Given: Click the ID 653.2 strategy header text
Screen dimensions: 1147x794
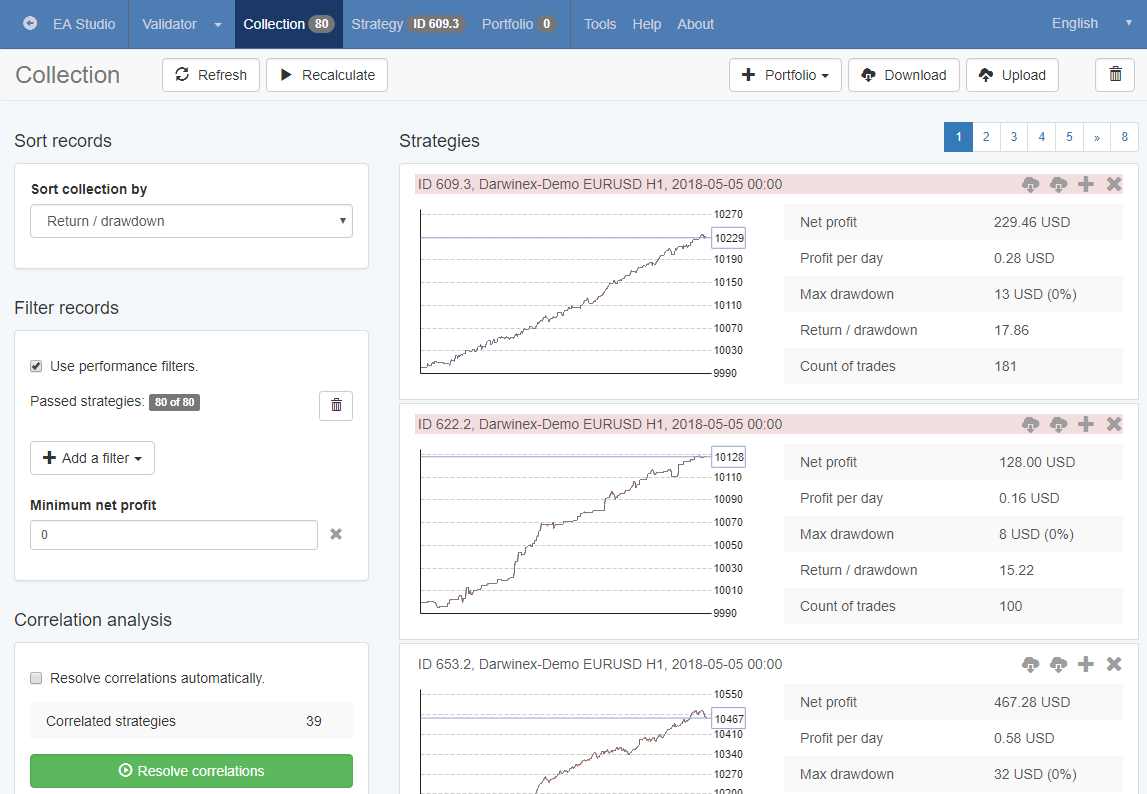Looking at the screenshot, I should pyautogui.click(x=600, y=664).
